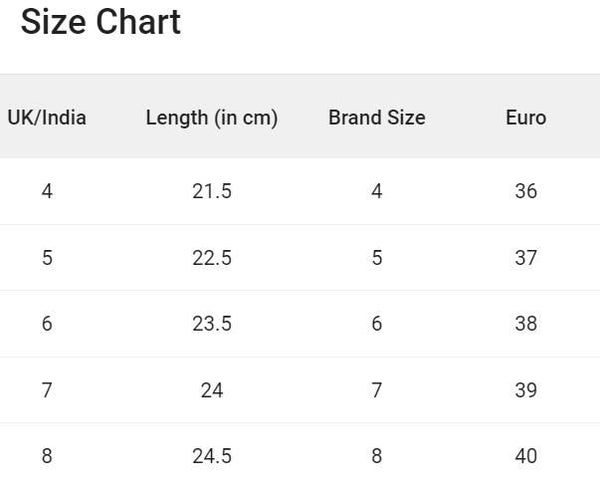
Task: Select the 22.5 length value
Action: 212,258
